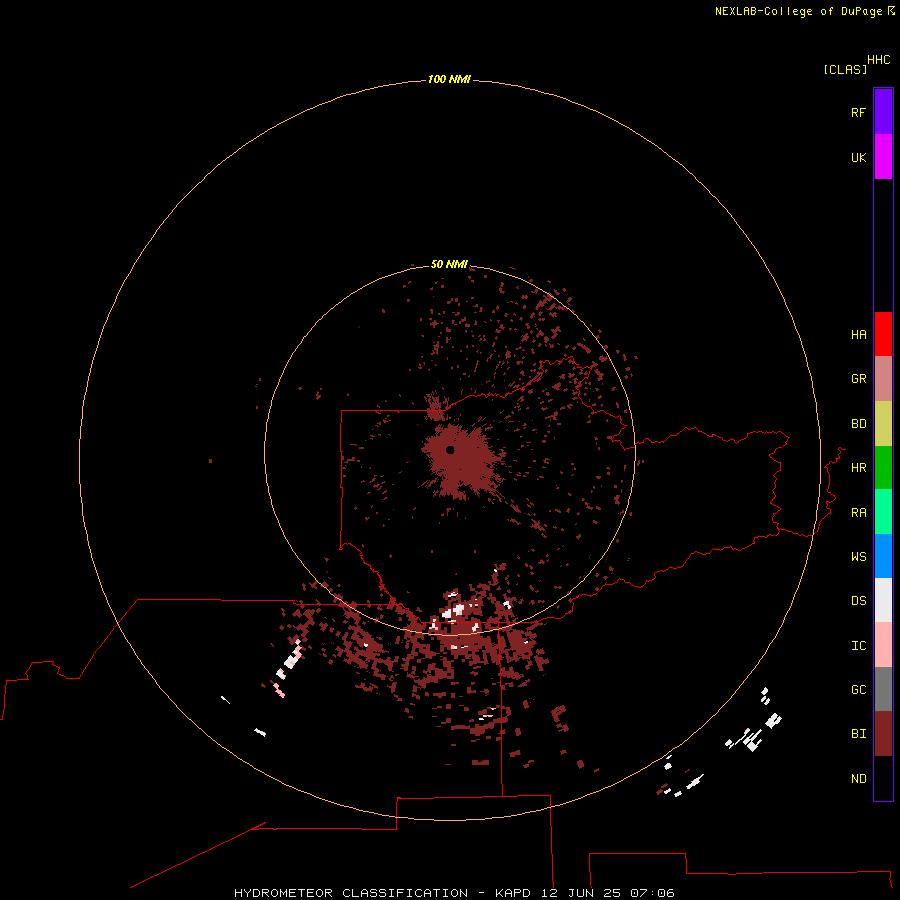Click the NEXLAB-College of DuPage credit text
The width and height of the screenshot is (900, 900).
[x=798, y=11]
